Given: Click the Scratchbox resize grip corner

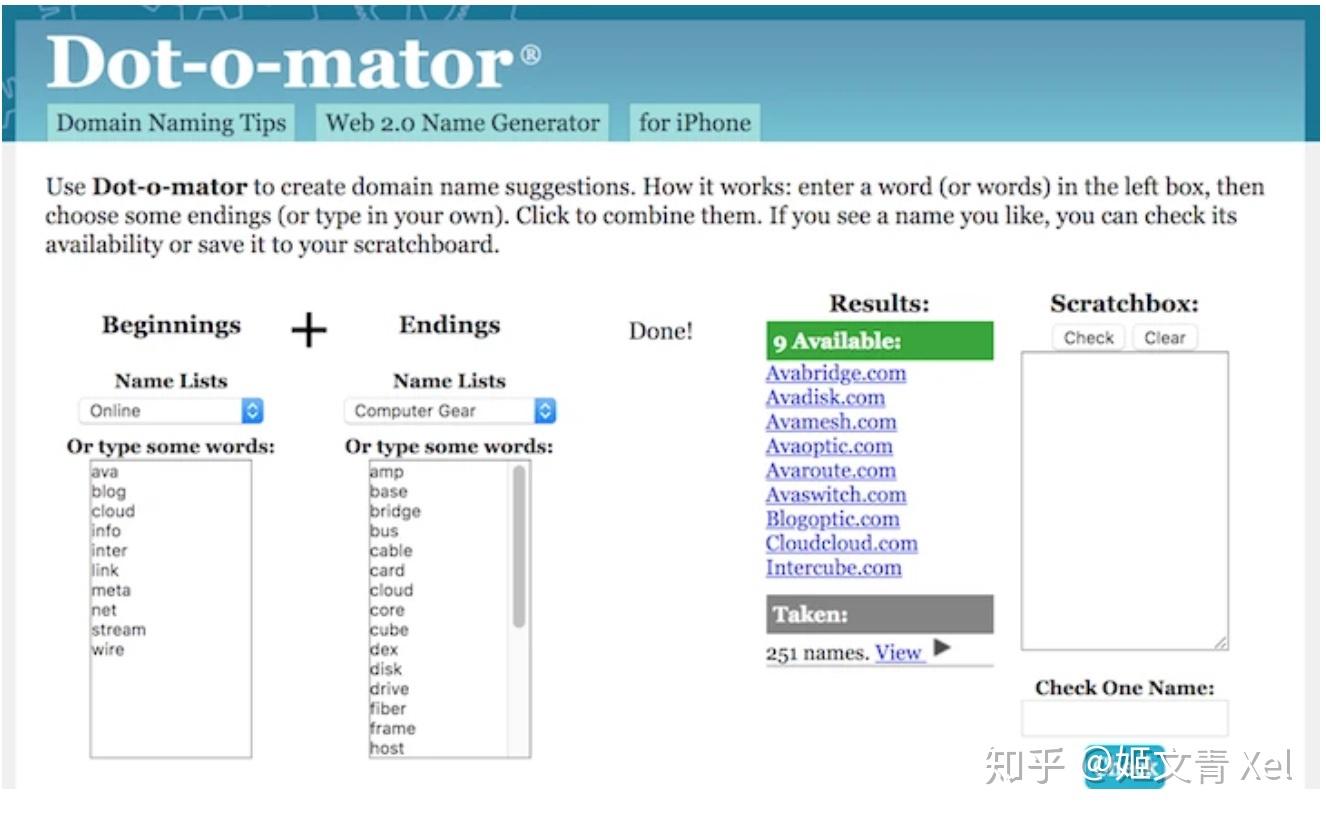Looking at the screenshot, I should click(x=1220, y=642).
